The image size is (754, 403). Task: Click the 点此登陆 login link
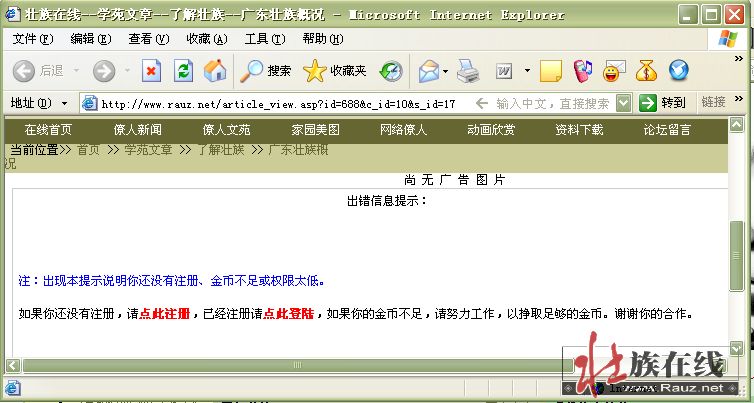[x=289, y=313]
